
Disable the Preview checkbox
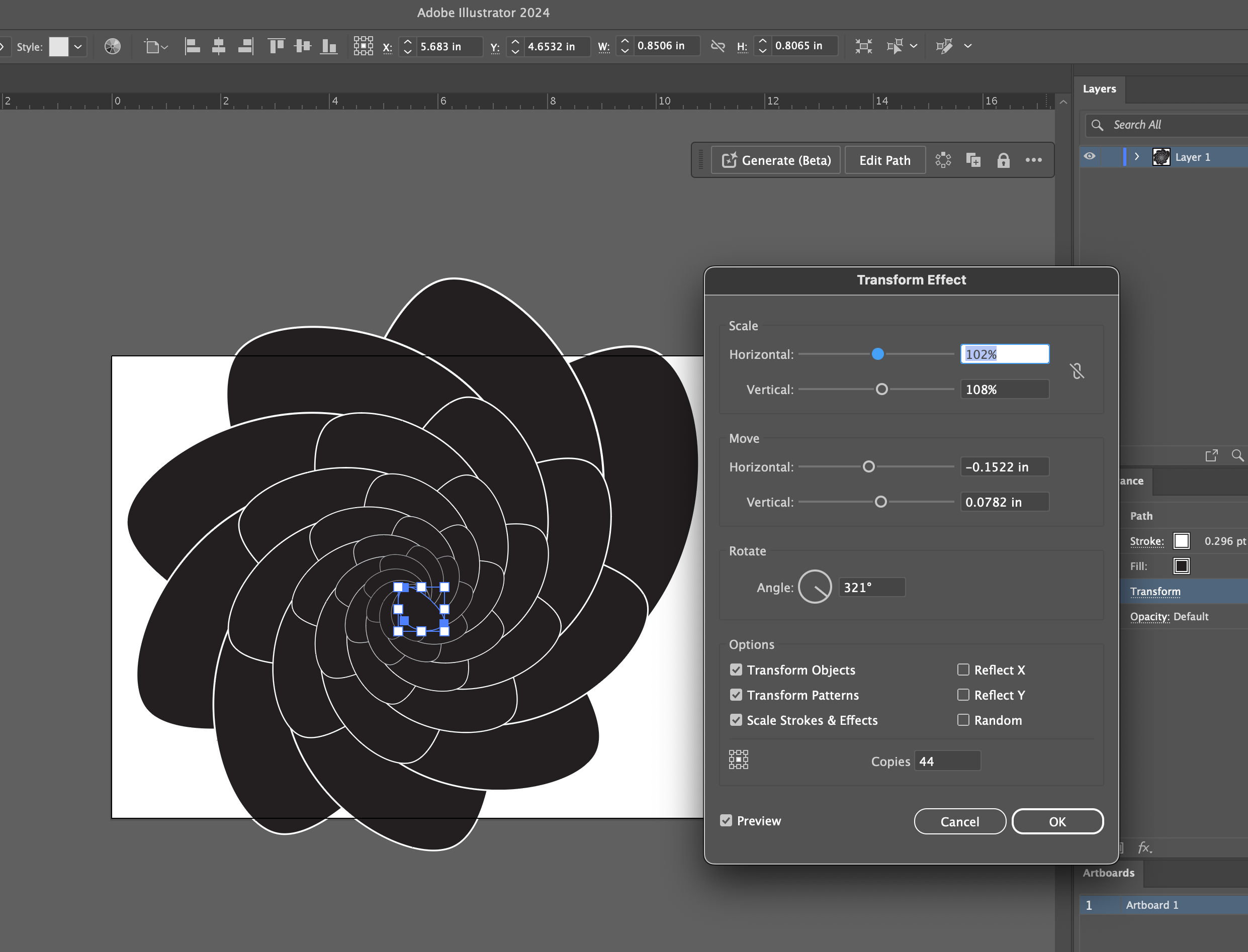[726, 820]
